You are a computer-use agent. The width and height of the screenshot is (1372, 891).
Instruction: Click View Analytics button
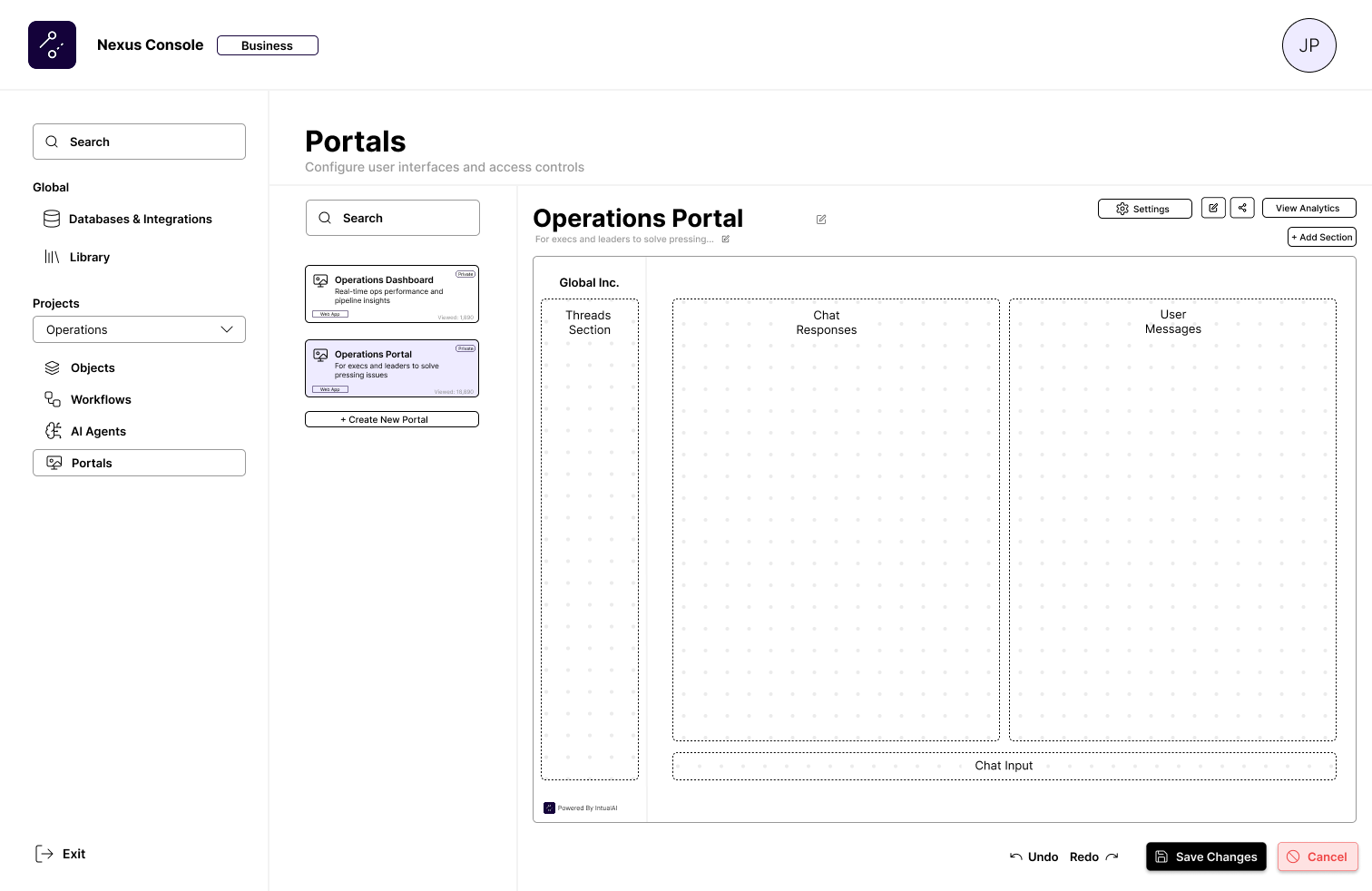[x=1308, y=208]
